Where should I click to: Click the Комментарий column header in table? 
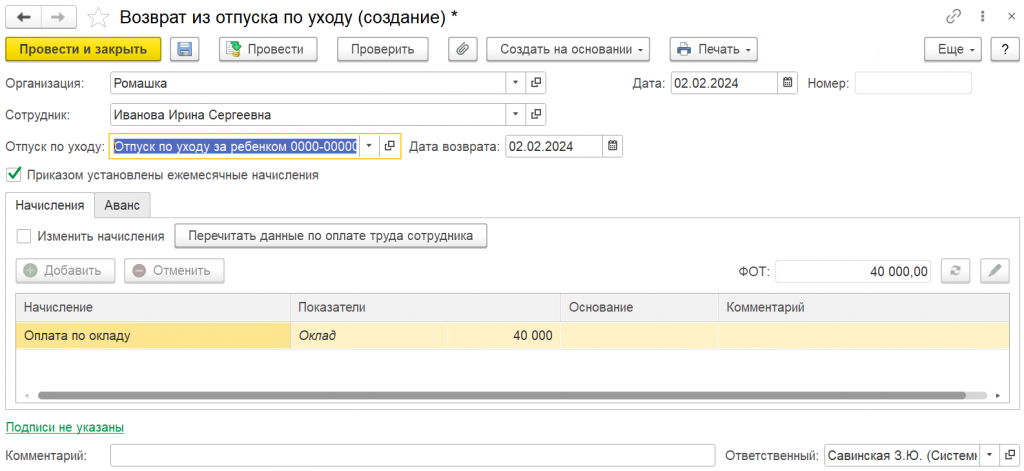tap(863, 306)
